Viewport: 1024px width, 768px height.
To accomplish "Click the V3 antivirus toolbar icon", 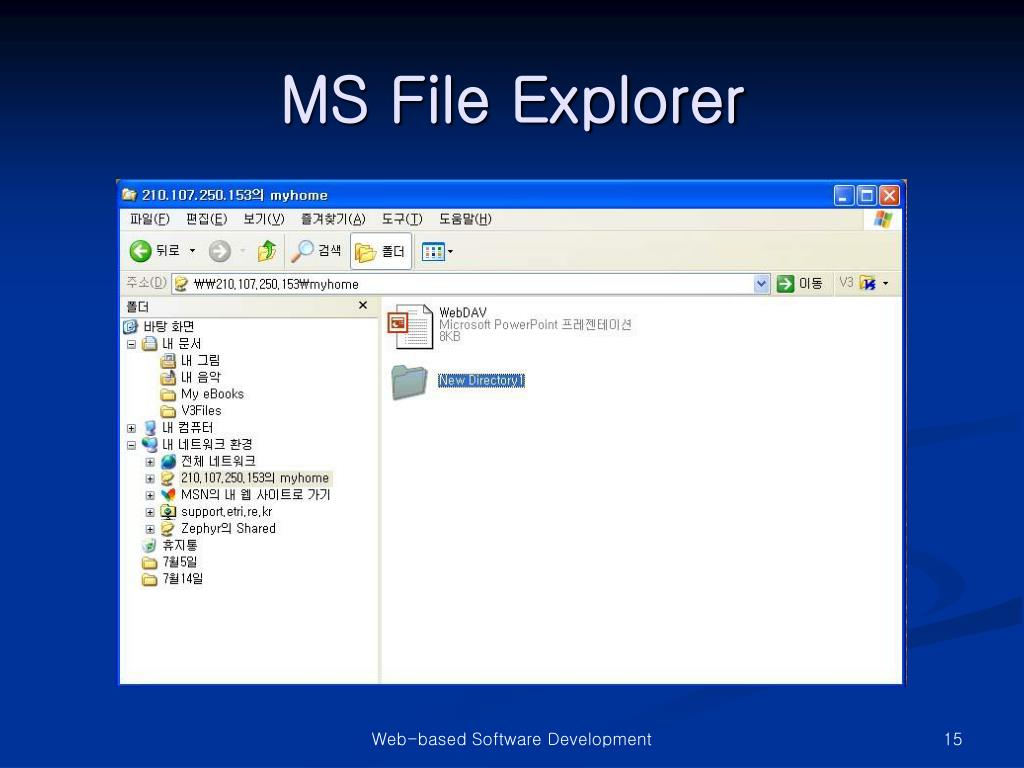I will point(867,283).
